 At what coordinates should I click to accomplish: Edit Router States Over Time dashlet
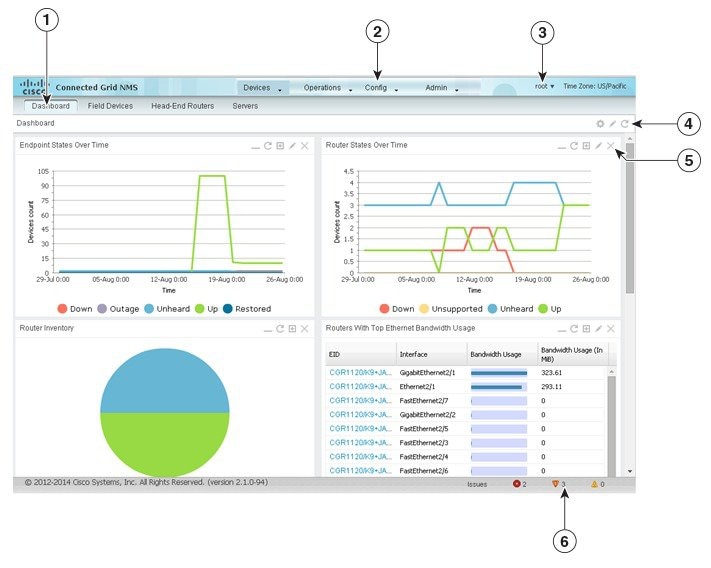599,146
